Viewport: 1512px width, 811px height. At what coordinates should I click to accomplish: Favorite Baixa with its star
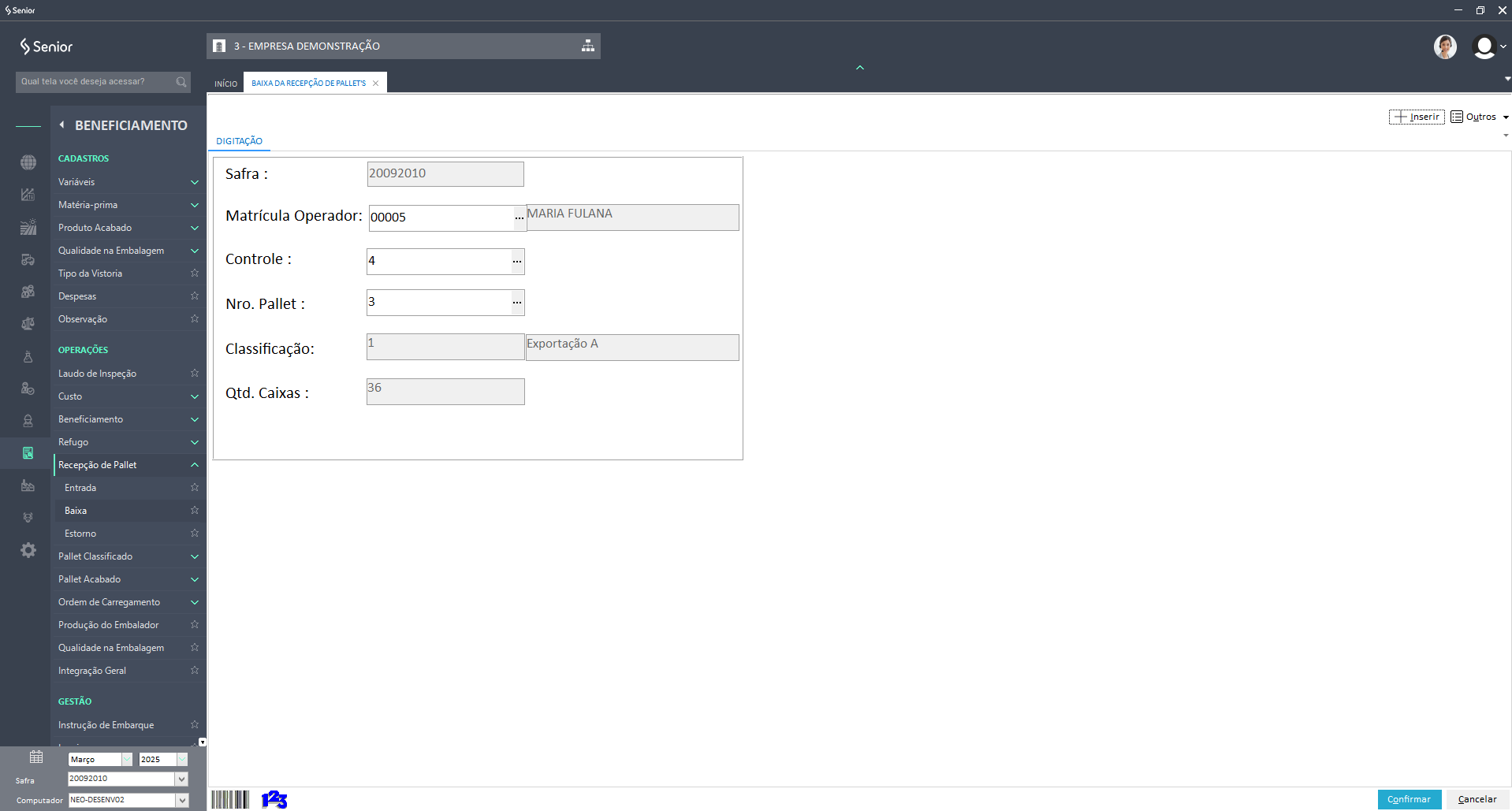(195, 511)
